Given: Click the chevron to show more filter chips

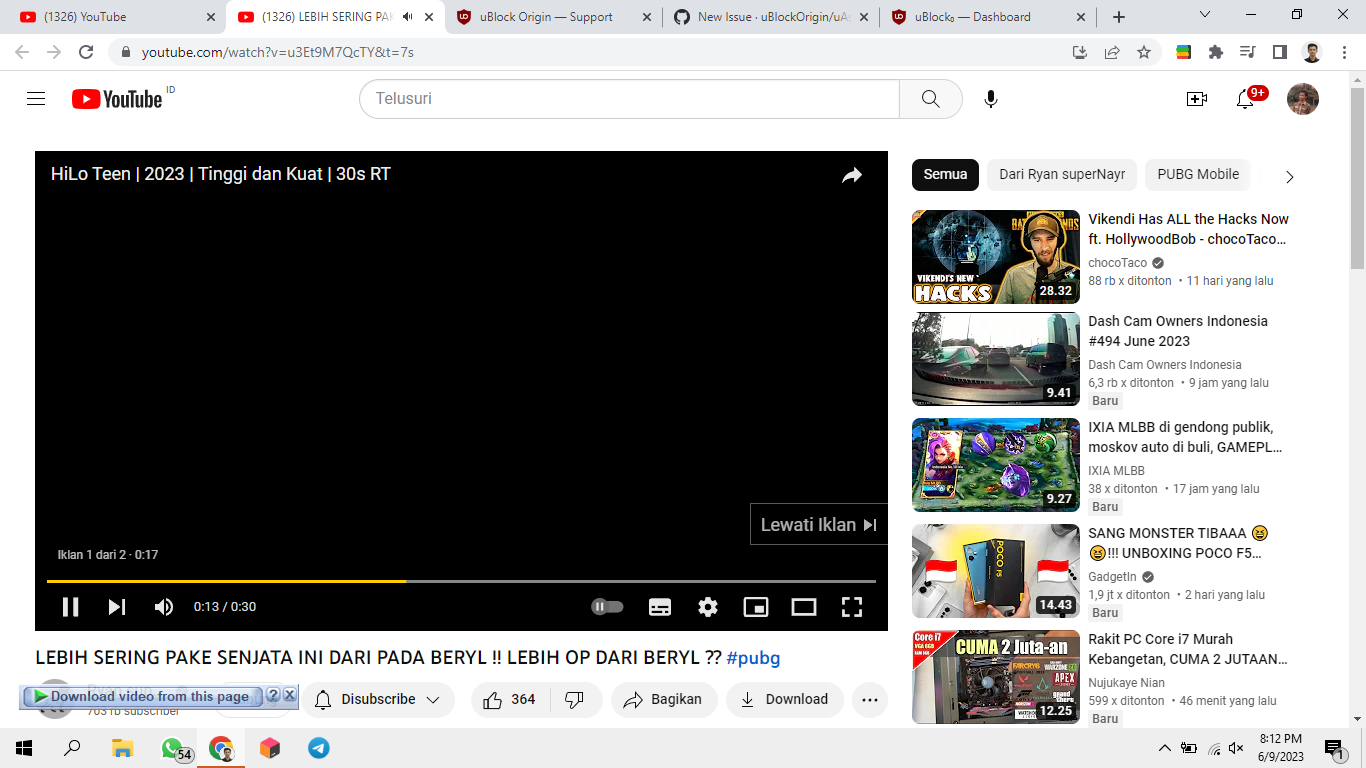Looking at the screenshot, I should [1289, 175].
